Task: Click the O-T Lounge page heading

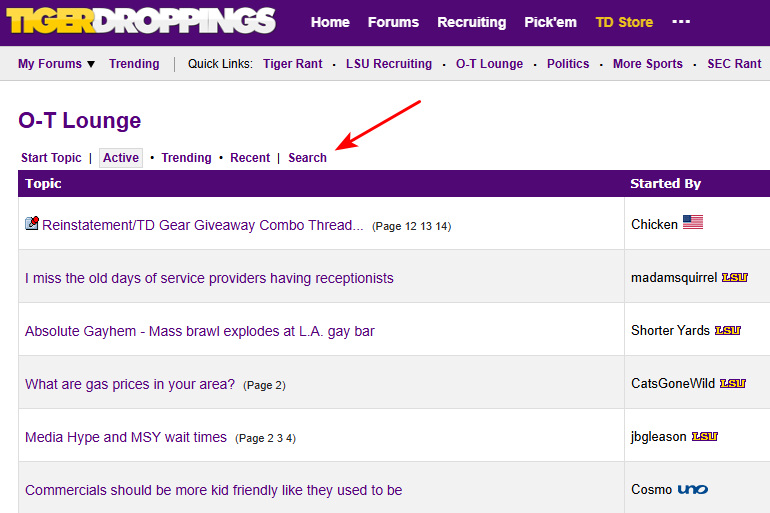Action: coord(80,120)
